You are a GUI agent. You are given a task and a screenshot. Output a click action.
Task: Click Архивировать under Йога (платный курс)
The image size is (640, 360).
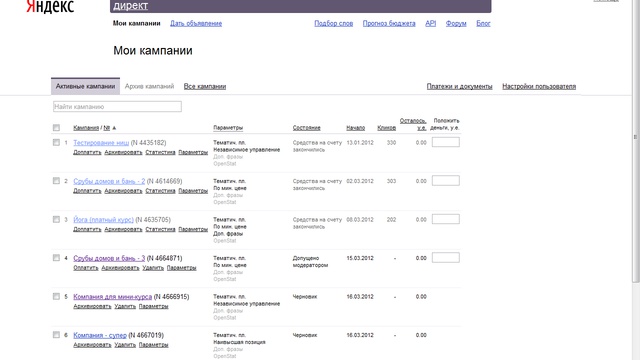(123, 229)
